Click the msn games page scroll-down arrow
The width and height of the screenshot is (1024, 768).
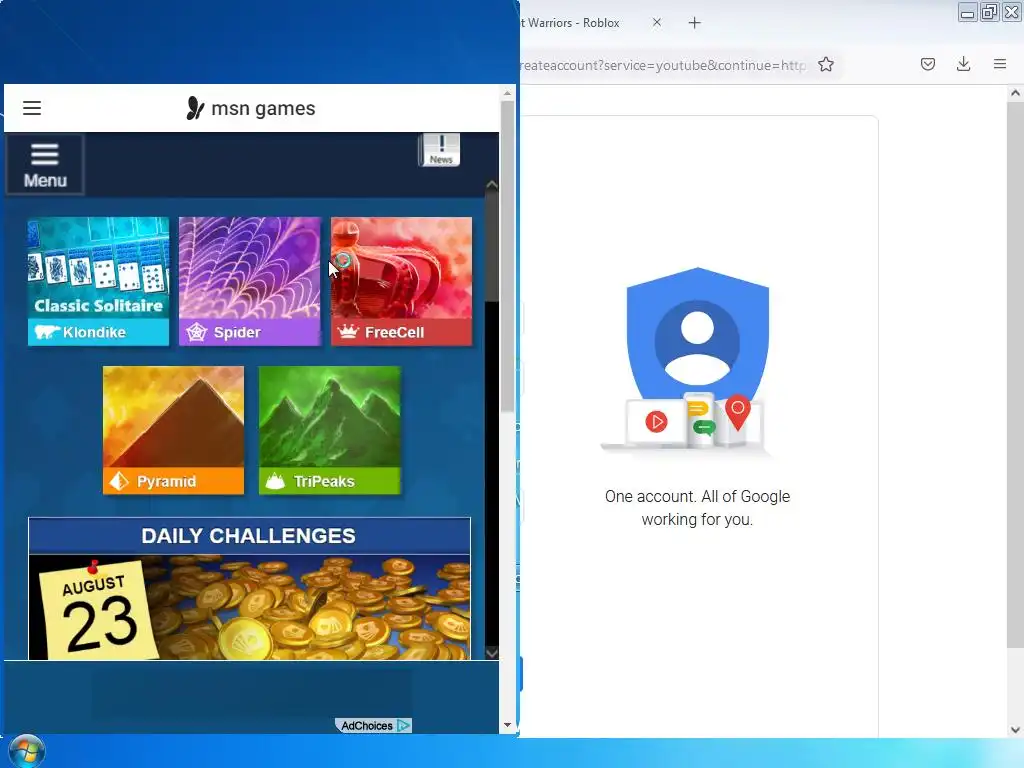[x=507, y=725]
